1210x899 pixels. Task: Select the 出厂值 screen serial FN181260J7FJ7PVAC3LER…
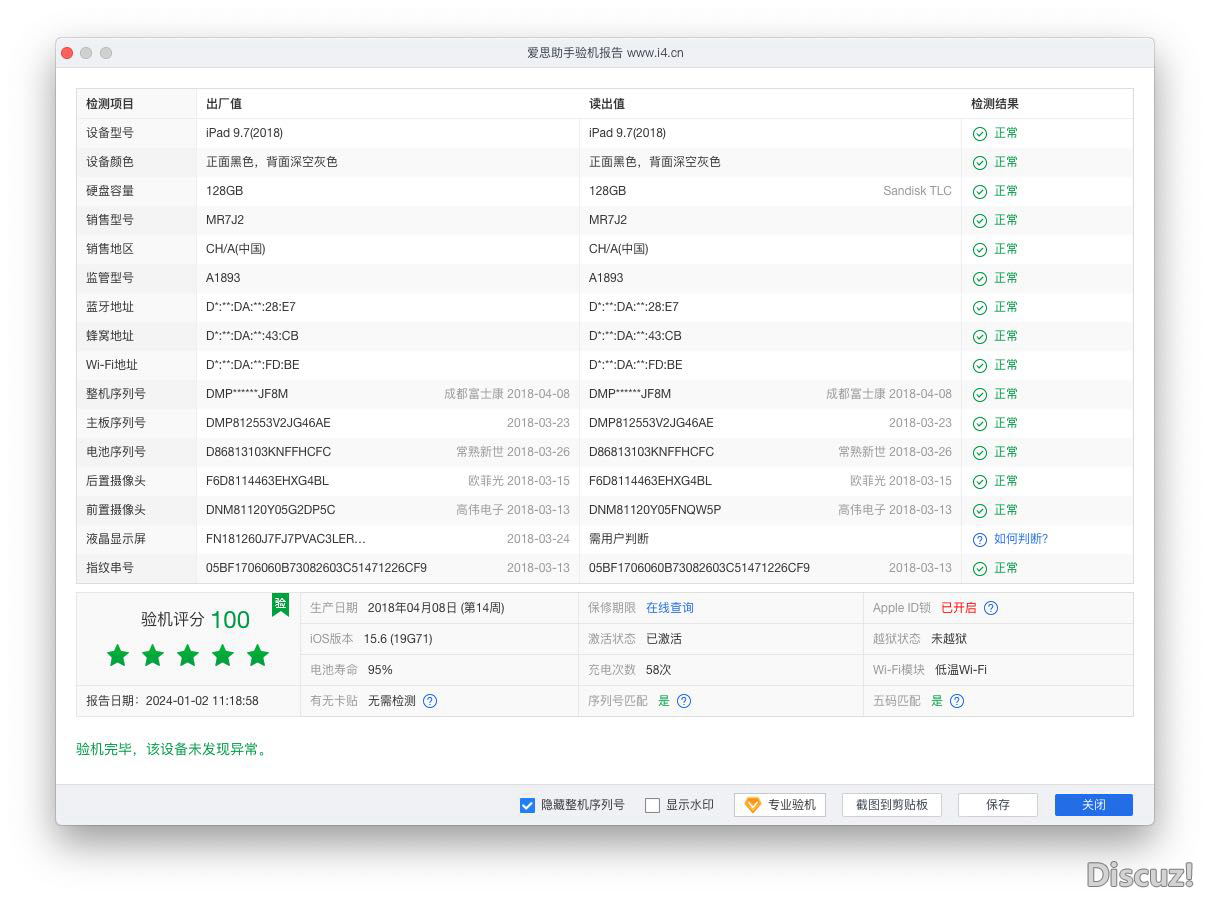click(x=286, y=539)
